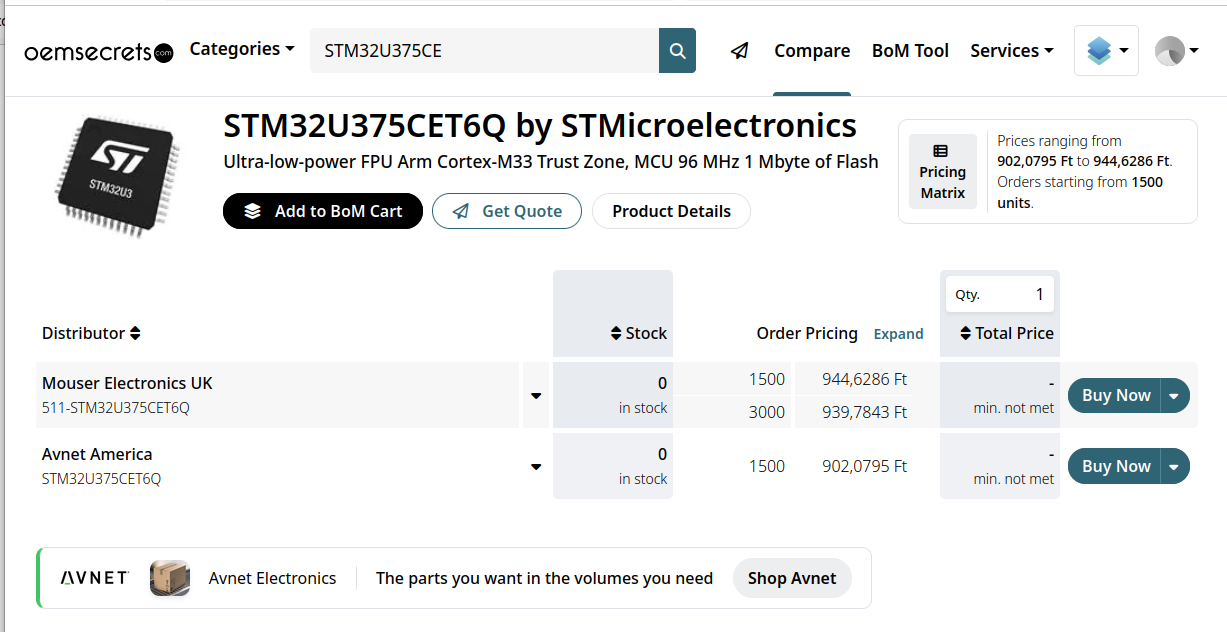Expand Mouser Electronics UK row details
1227x632 pixels.
click(536, 396)
